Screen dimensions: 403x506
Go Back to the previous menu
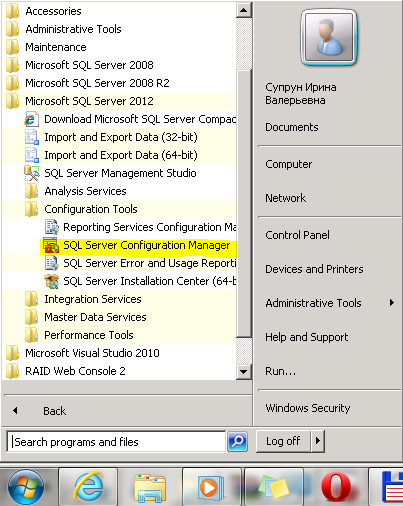[54, 411]
